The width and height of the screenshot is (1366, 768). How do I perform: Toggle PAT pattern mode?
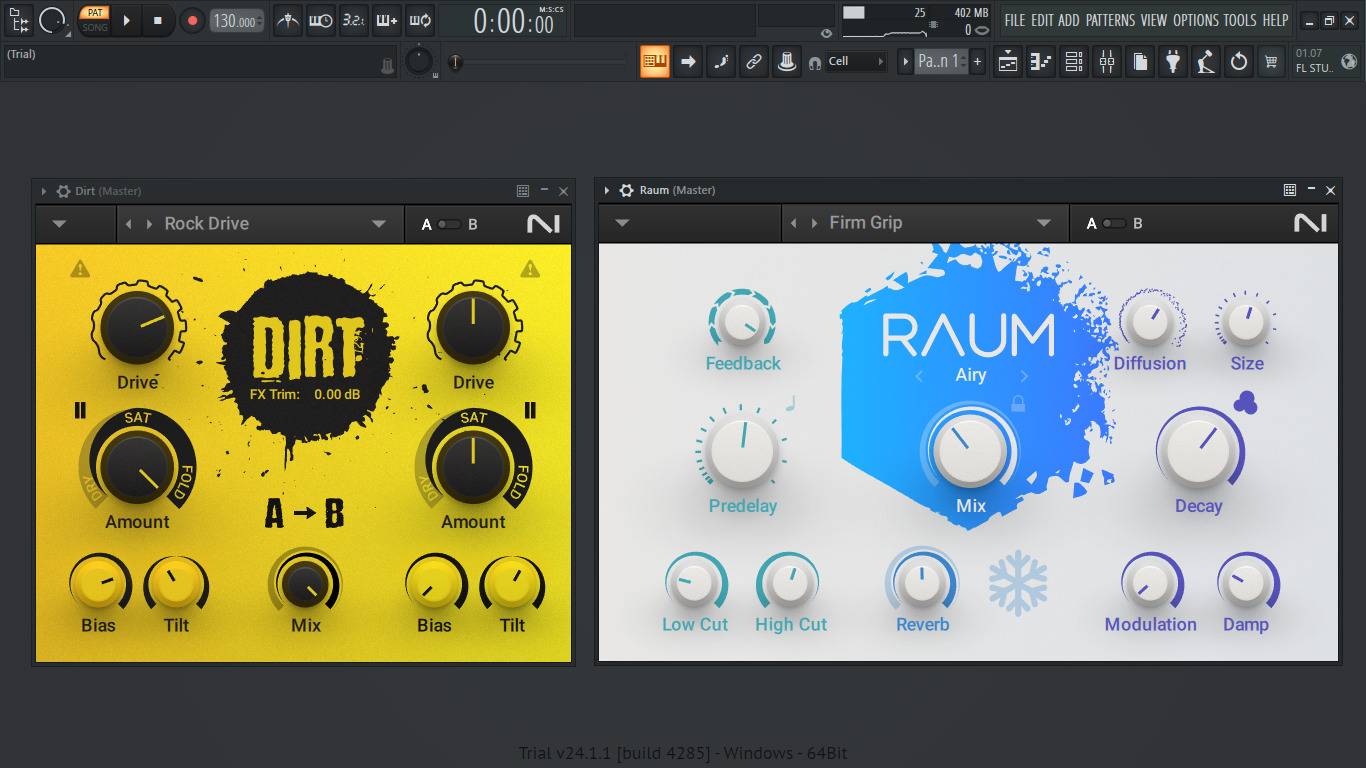95,13
